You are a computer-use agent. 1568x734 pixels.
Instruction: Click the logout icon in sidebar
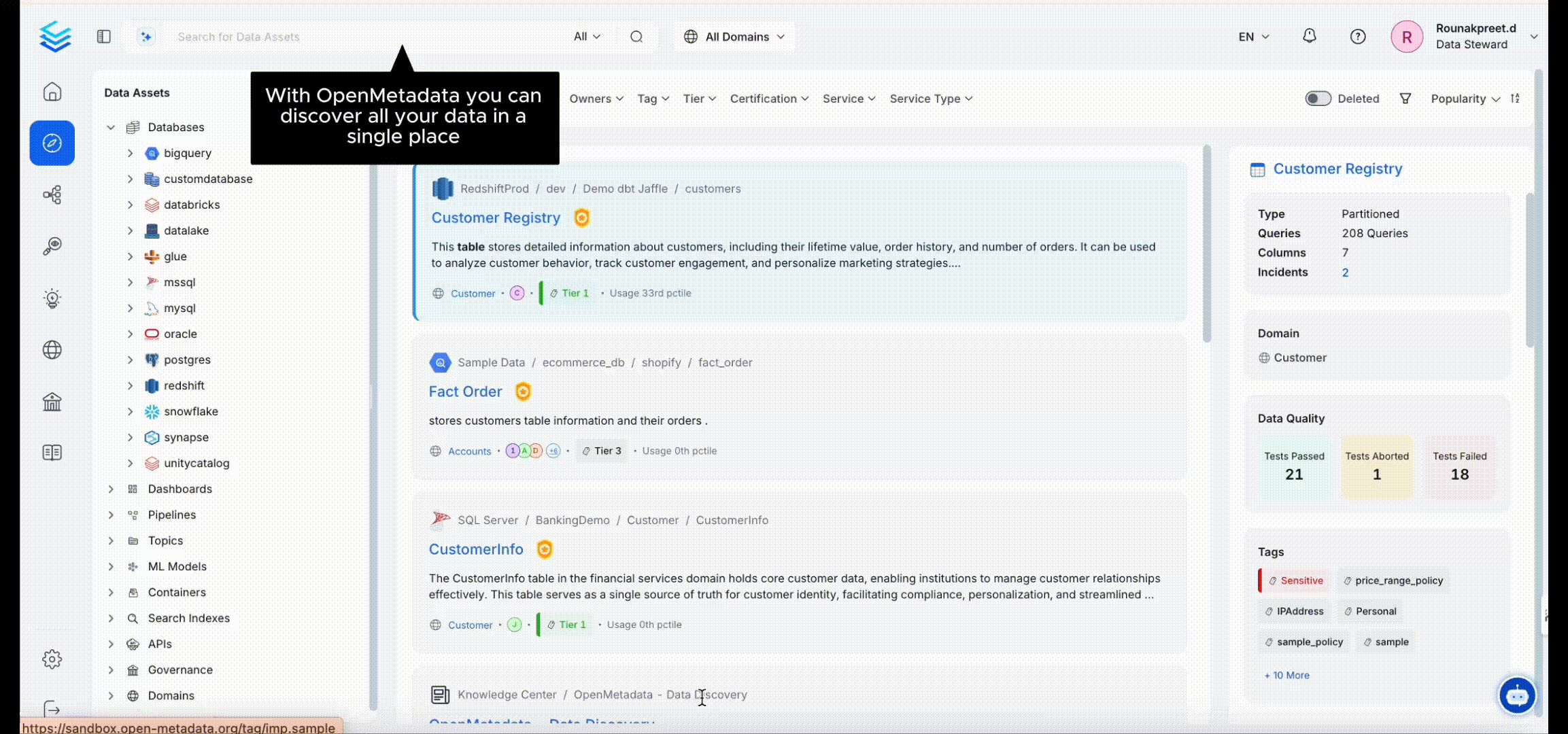52,710
